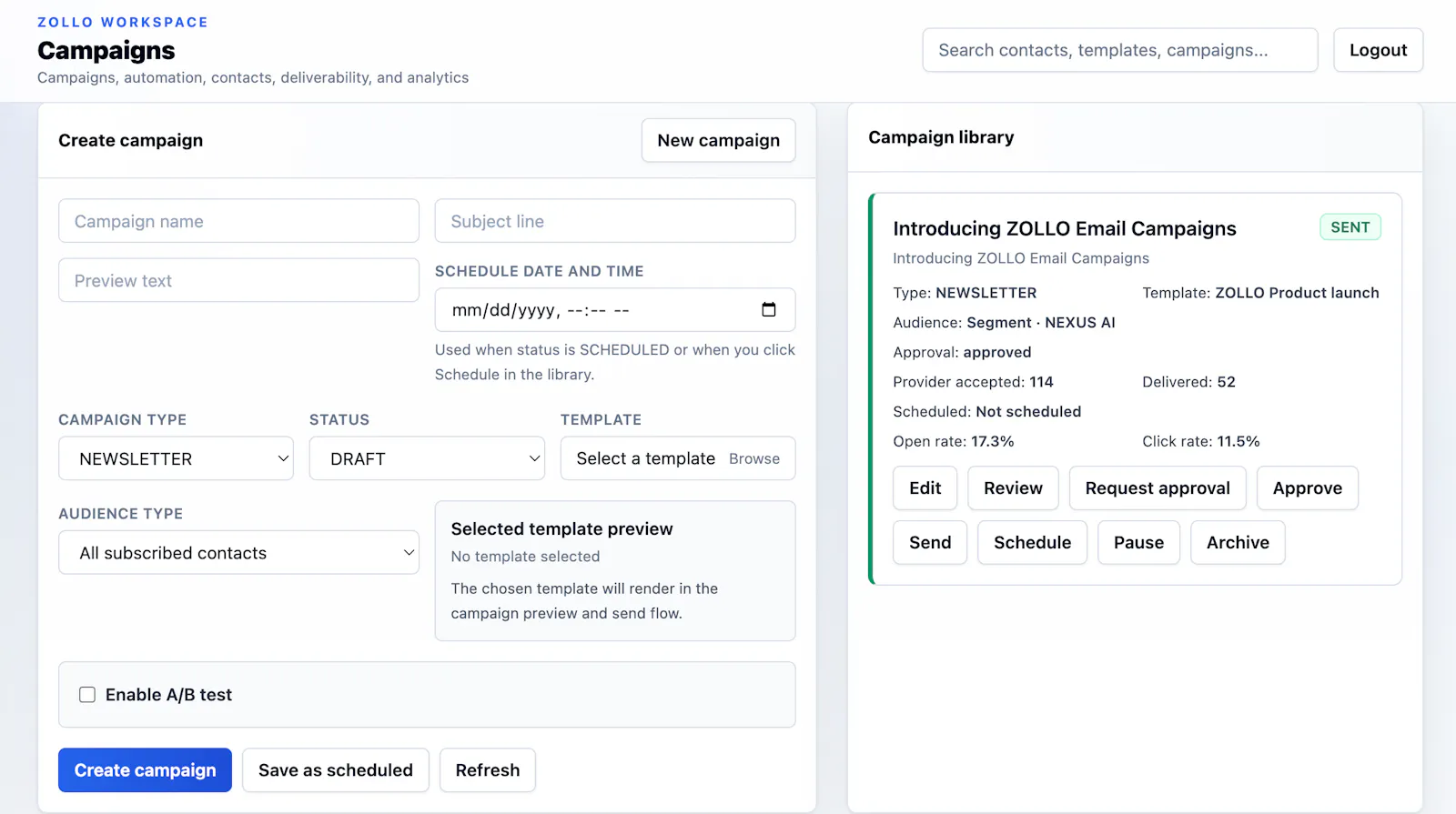Click the 'No template selected' text
The height and width of the screenshot is (814, 1456).
525,557
